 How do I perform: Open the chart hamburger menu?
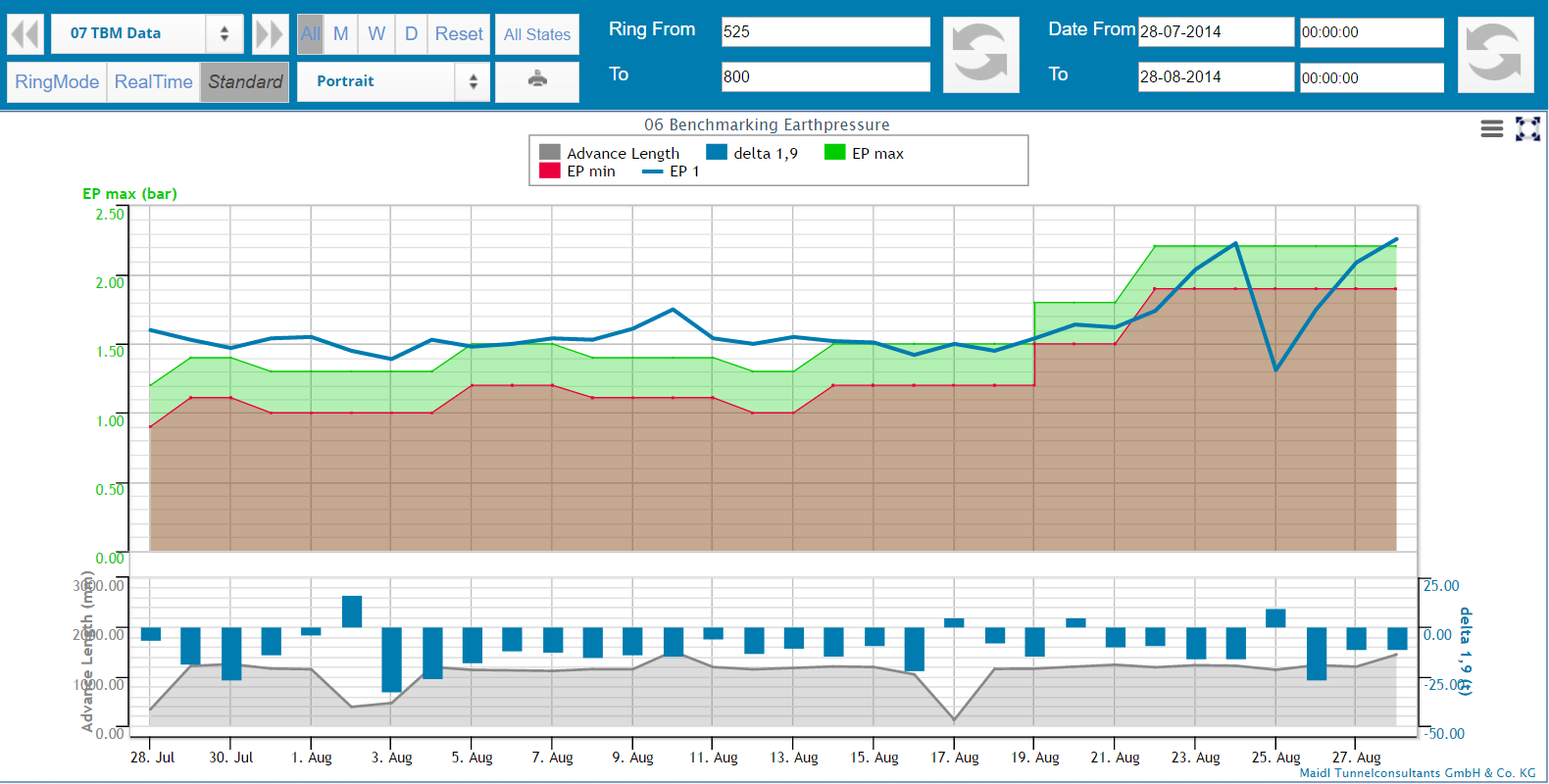[x=1491, y=128]
